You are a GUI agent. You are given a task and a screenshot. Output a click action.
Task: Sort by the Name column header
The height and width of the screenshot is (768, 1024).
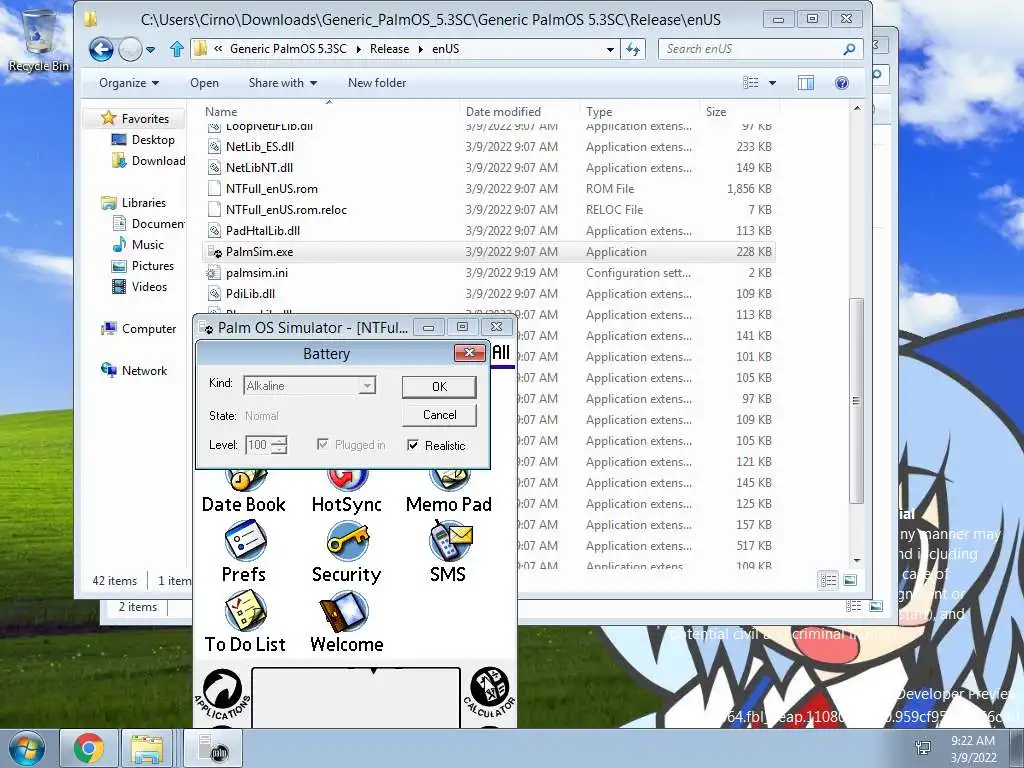tap(221, 112)
